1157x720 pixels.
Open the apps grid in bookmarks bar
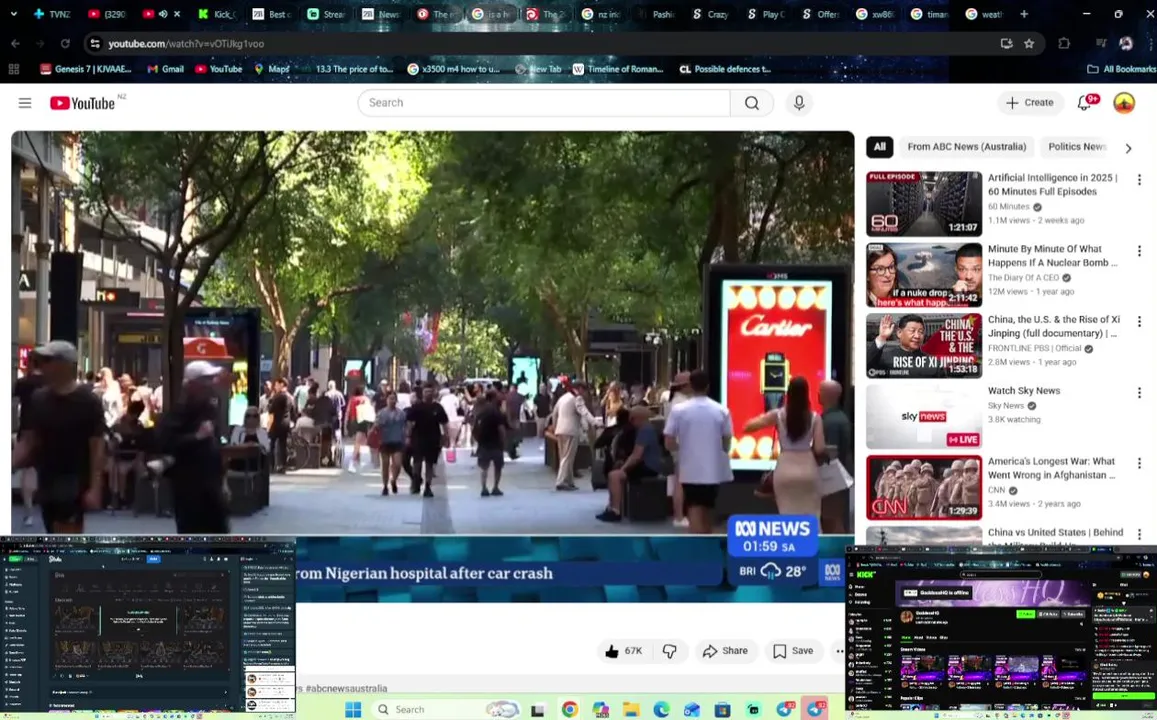point(13,69)
